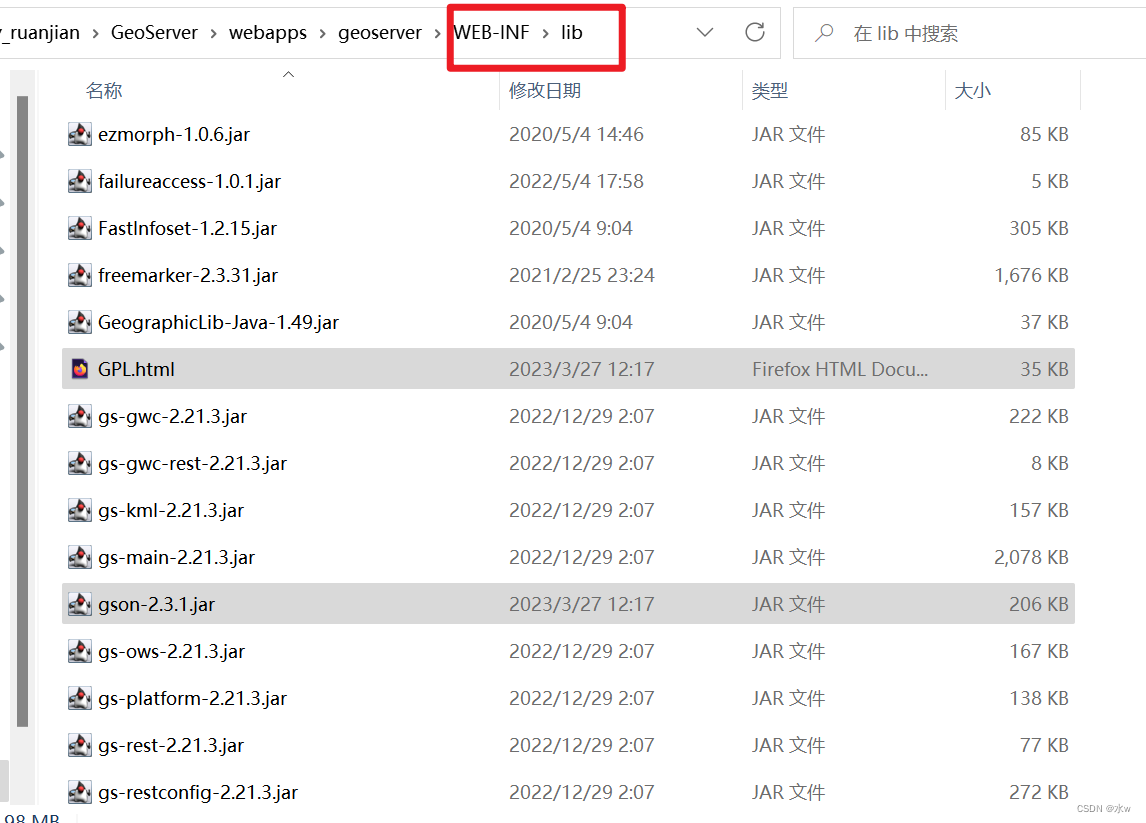Select file name ezmorph-1.0.6.jar
This screenshot has width=1146, height=823.
174,134
